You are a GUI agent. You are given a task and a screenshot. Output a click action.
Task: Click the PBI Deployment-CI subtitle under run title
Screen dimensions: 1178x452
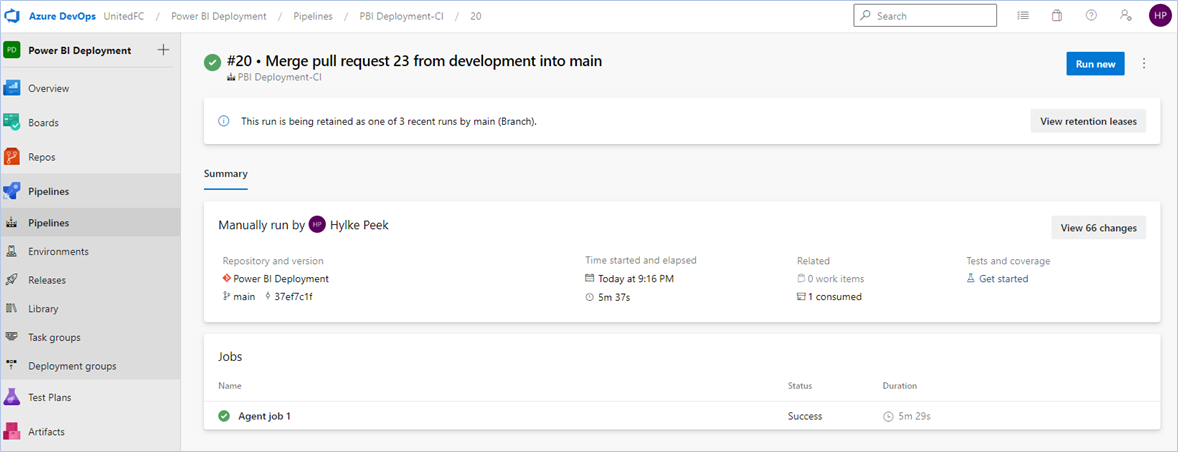[280, 77]
